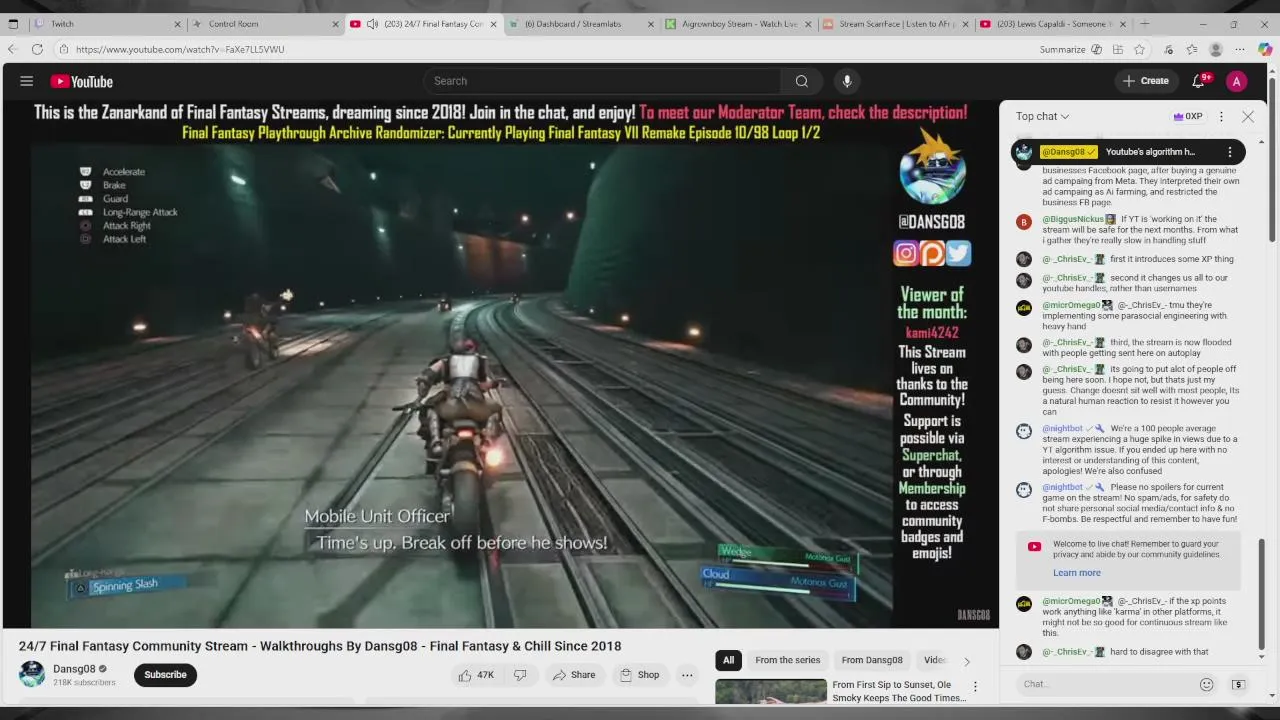Select From Dansg08 chip
1280x720 pixels.
872,660
